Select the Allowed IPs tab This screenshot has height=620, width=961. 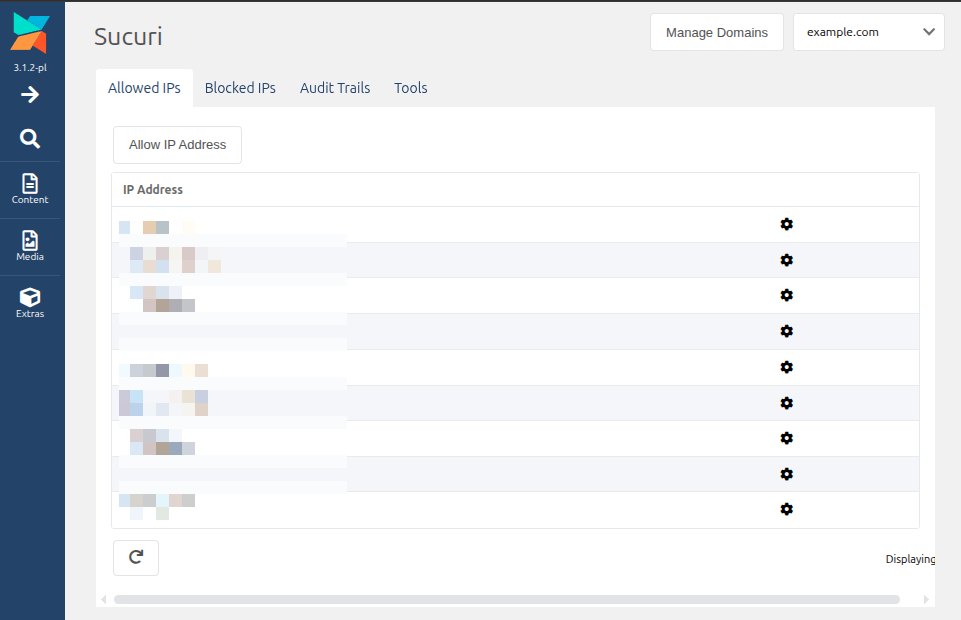point(144,88)
